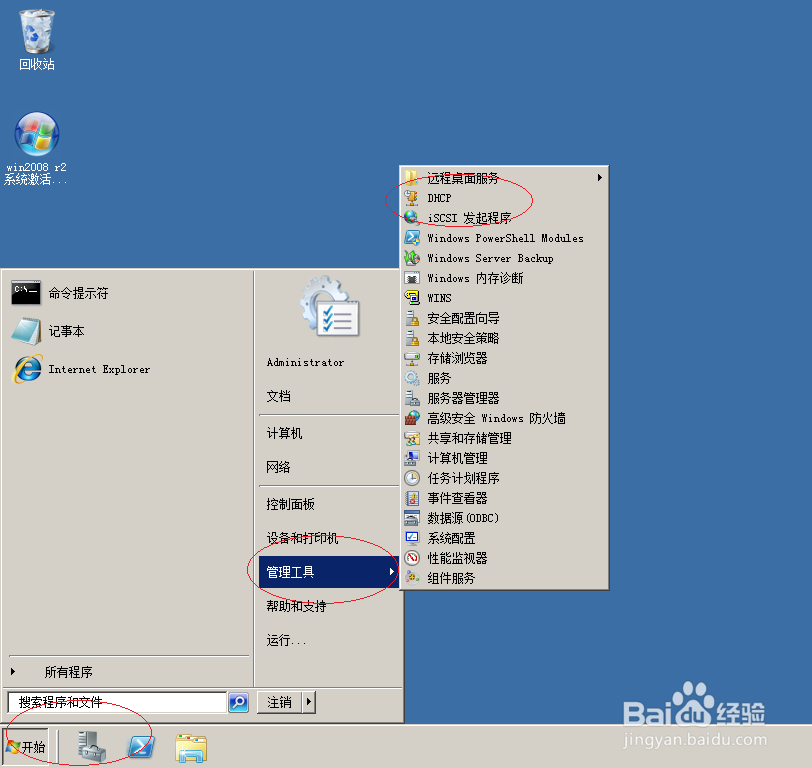
Task: Click Administrator user name link
Action: click(305, 363)
